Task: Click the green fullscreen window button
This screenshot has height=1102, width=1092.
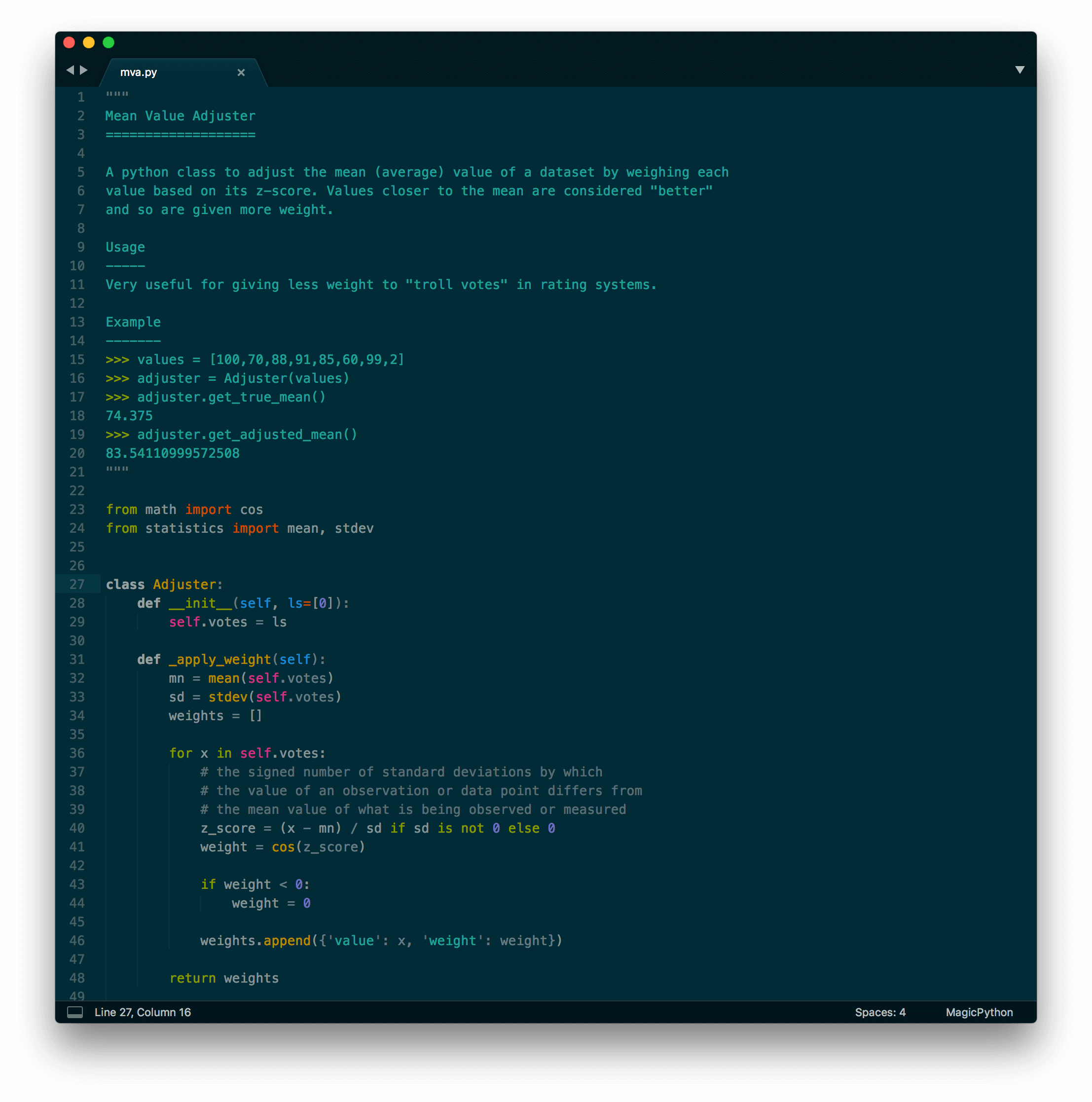Action: [109, 43]
